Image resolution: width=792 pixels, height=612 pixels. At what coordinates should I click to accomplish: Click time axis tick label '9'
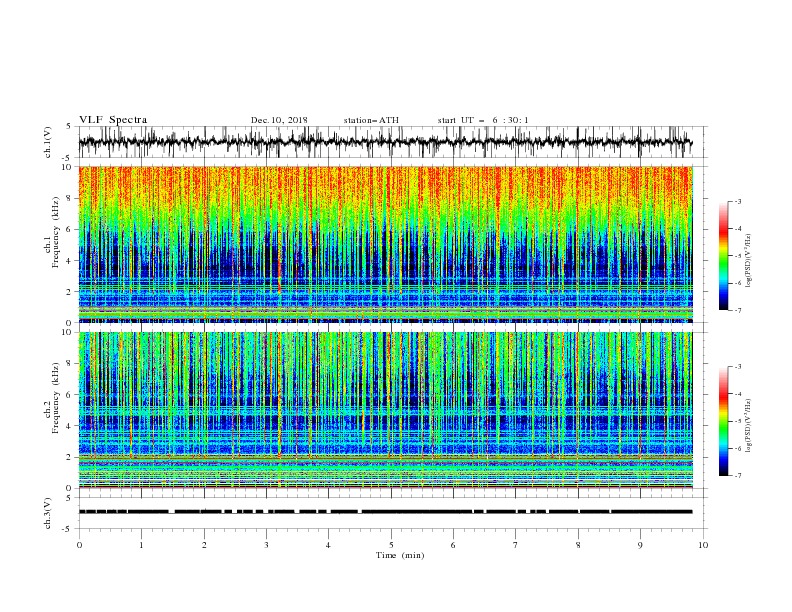pyautogui.click(x=641, y=545)
